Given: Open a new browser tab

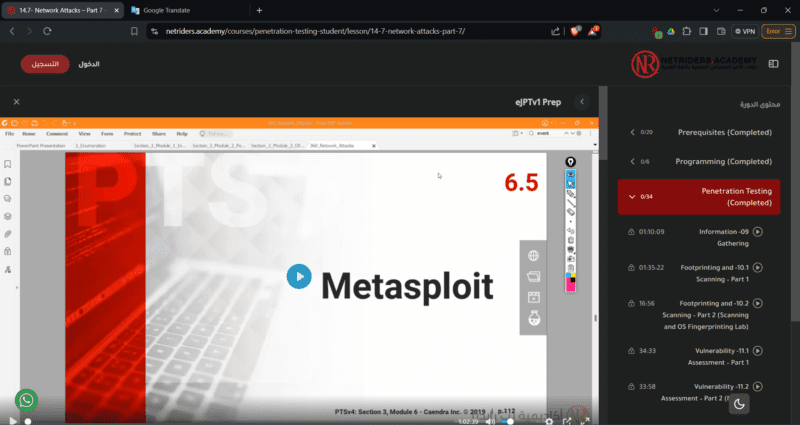Looking at the screenshot, I should 259,10.
